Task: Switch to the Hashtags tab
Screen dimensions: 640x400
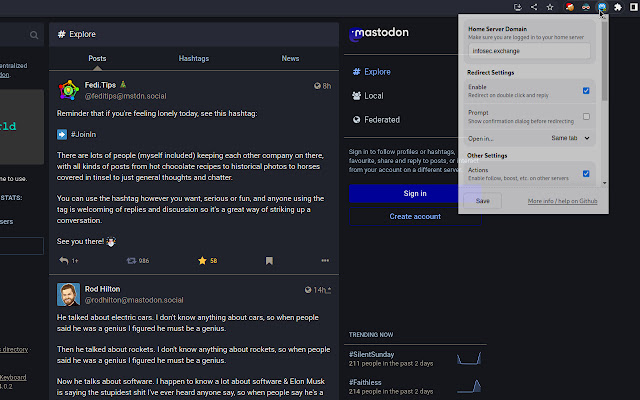Action: (x=193, y=59)
